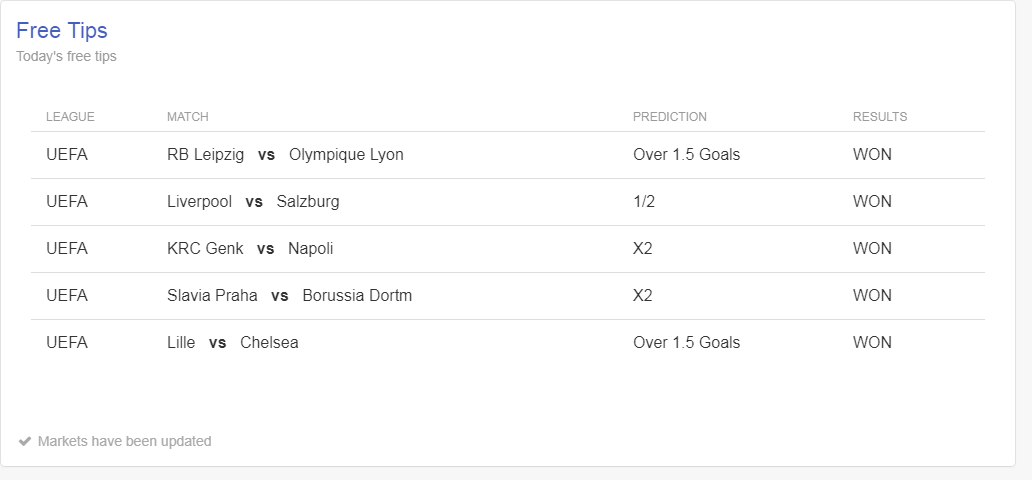The image size is (1032, 480).
Task: Click the Lille team name
Action: (x=181, y=342)
